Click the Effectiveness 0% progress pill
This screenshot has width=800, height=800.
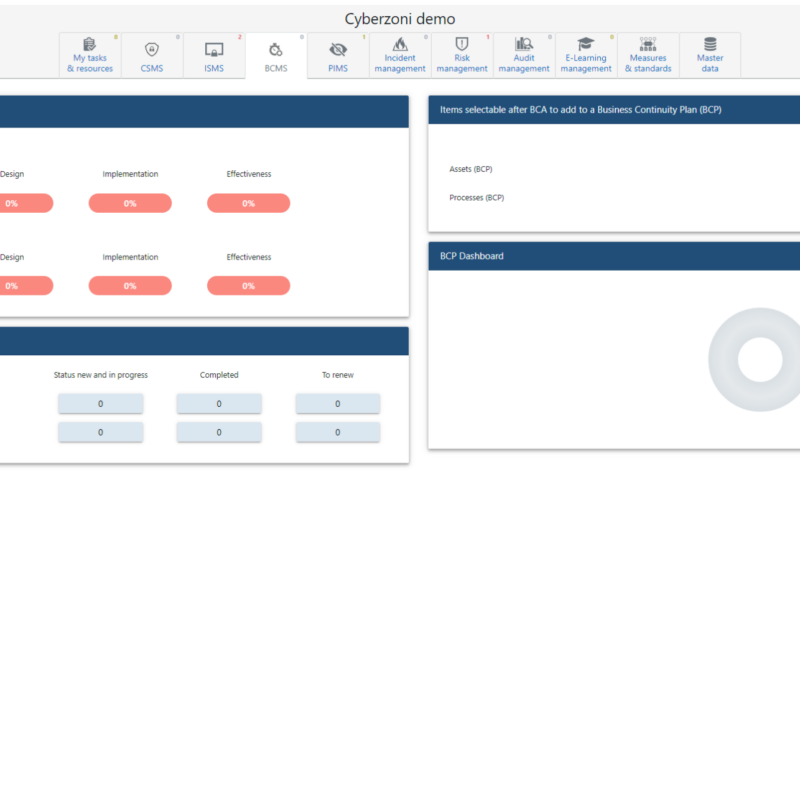pos(248,203)
